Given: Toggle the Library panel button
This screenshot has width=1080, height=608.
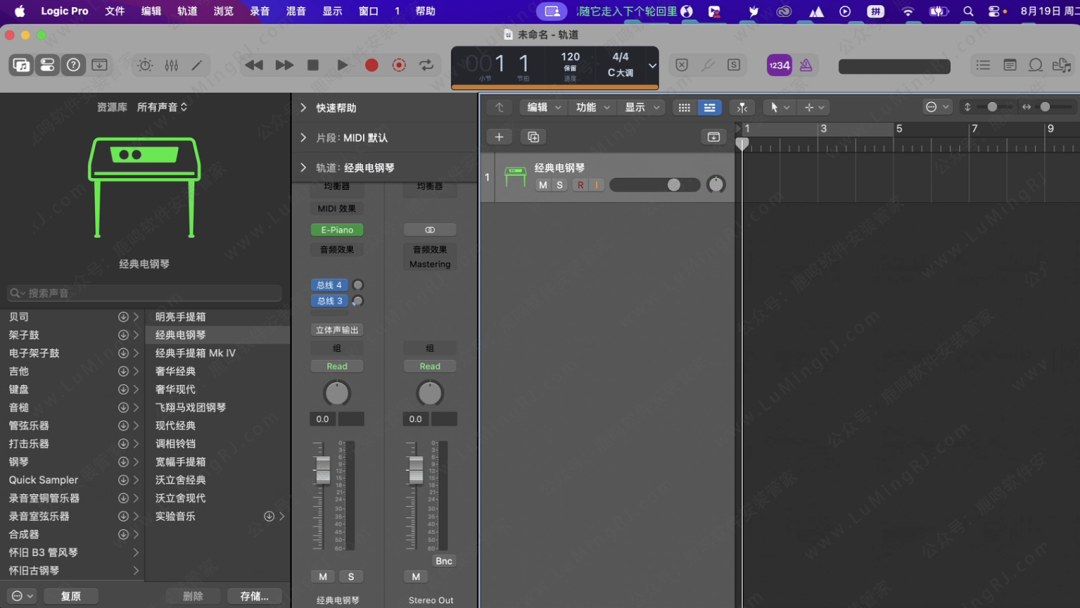Looking at the screenshot, I should click(x=21, y=65).
